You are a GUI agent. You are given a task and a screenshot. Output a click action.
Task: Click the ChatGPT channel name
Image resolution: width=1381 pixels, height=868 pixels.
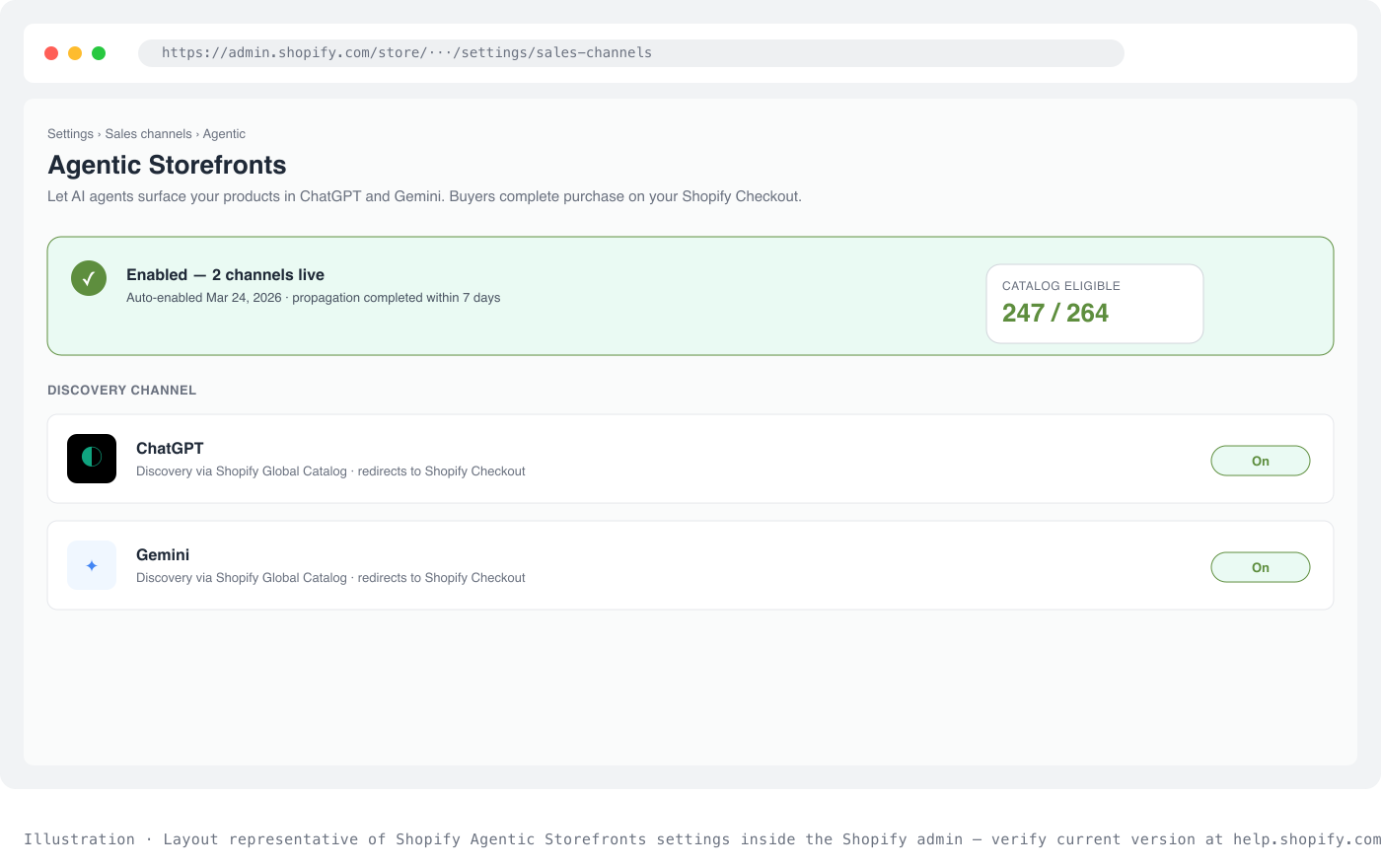coord(170,449)
